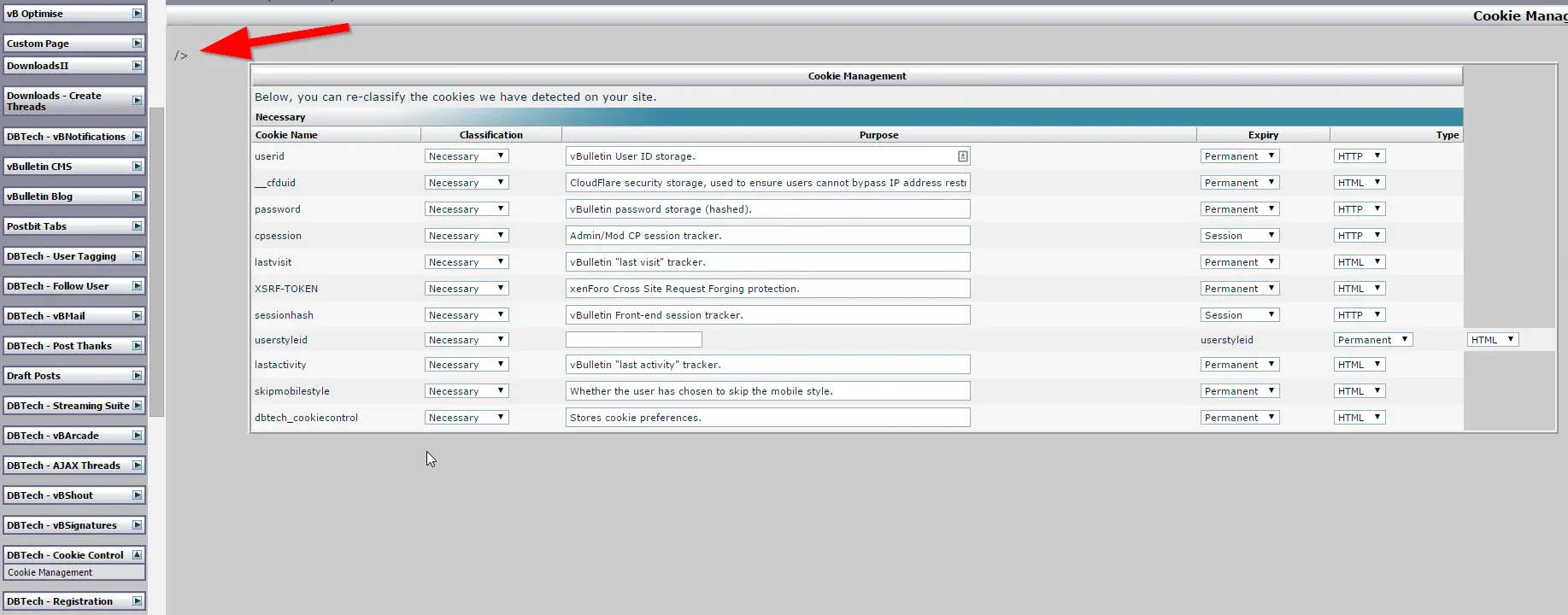Open the Cookie Management sidebar link
Screen dimensions: 1568x615
50,572
